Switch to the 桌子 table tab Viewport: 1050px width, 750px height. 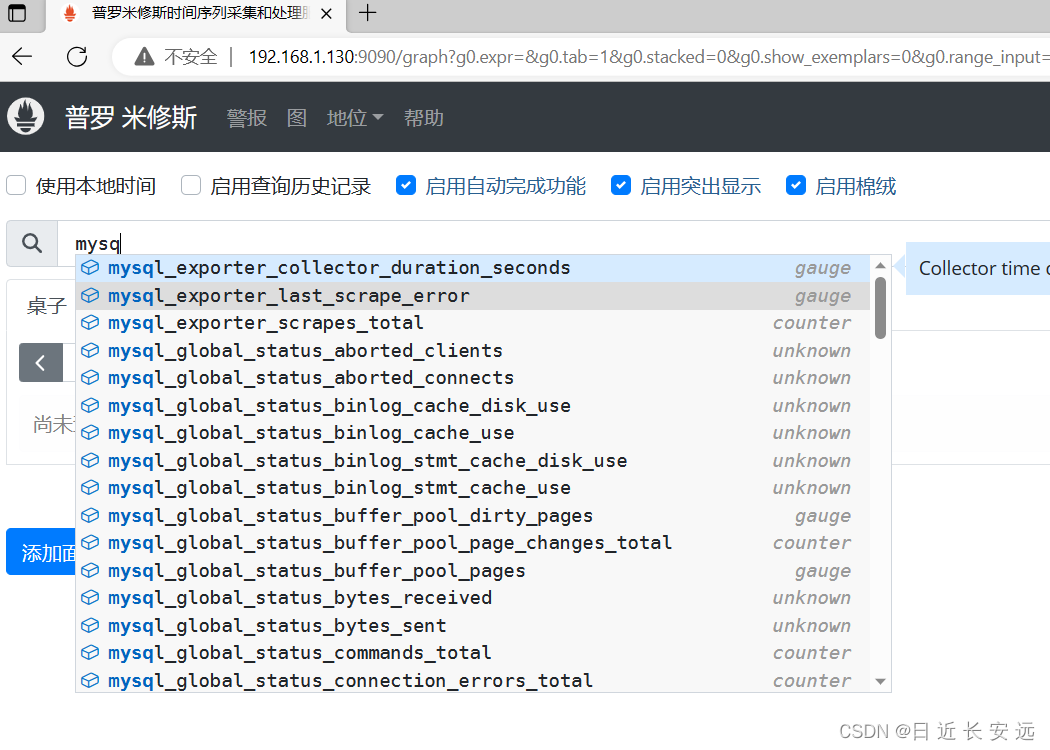coord(47,306)
